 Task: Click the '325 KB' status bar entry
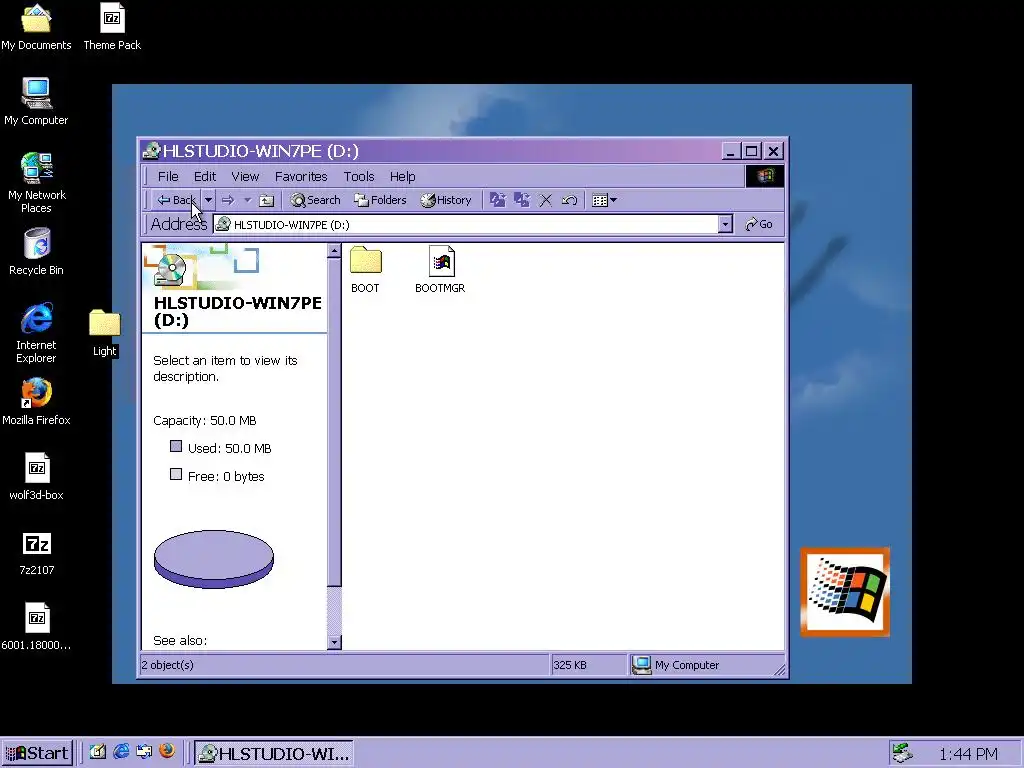click(569, 665)
